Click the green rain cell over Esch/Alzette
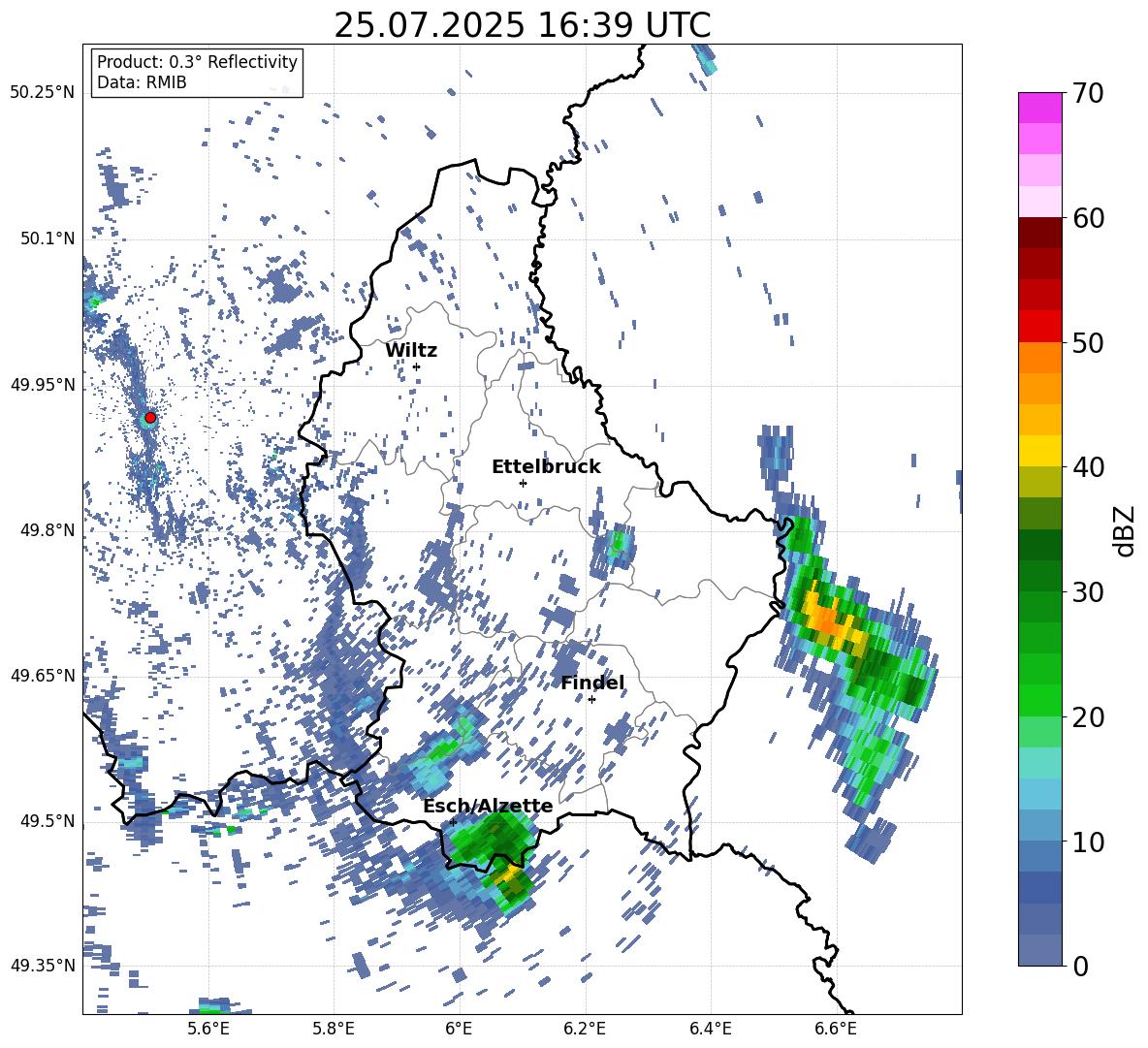 click(493, 838)
